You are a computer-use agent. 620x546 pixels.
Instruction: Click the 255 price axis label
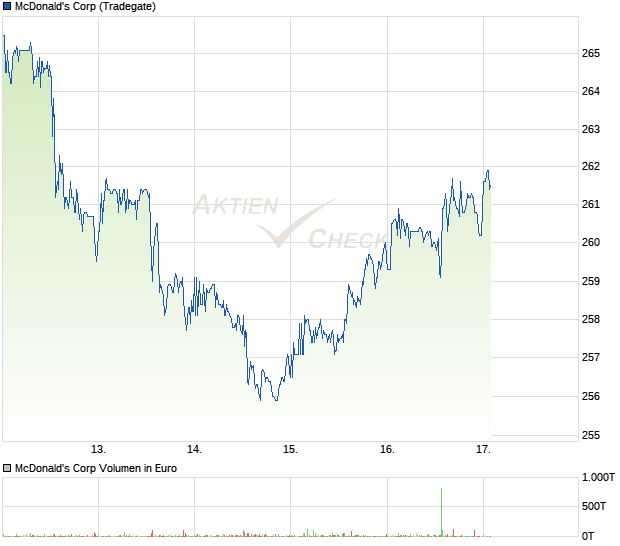[591, 435]
